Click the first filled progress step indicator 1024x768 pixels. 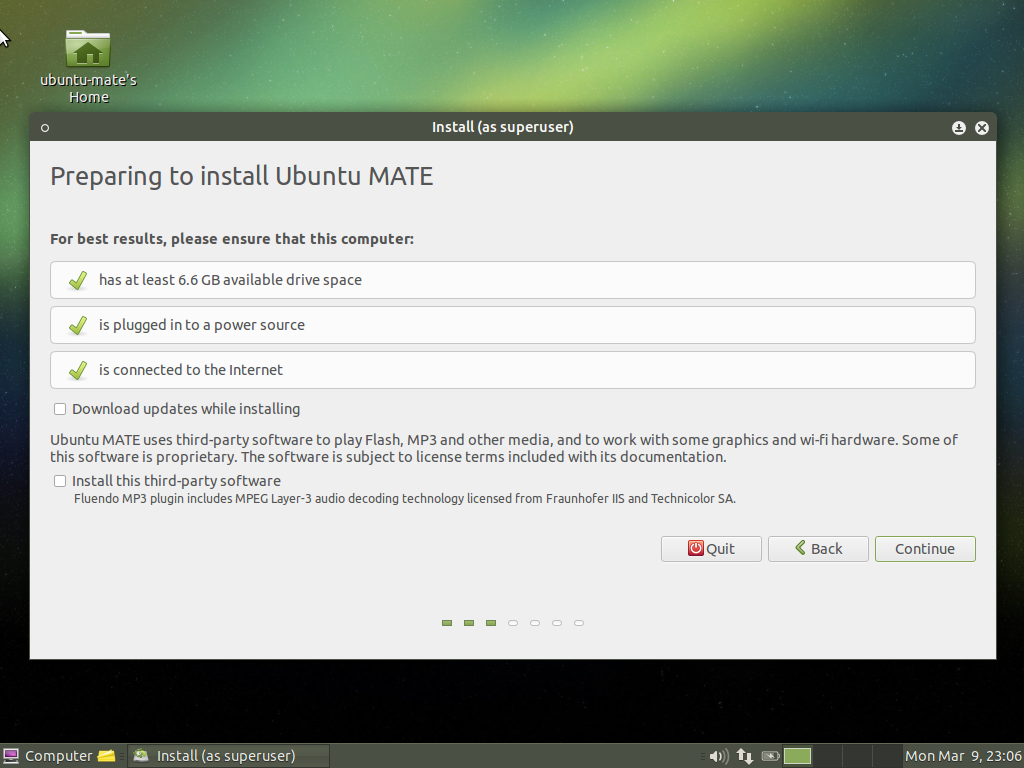(x=447, y=623)
